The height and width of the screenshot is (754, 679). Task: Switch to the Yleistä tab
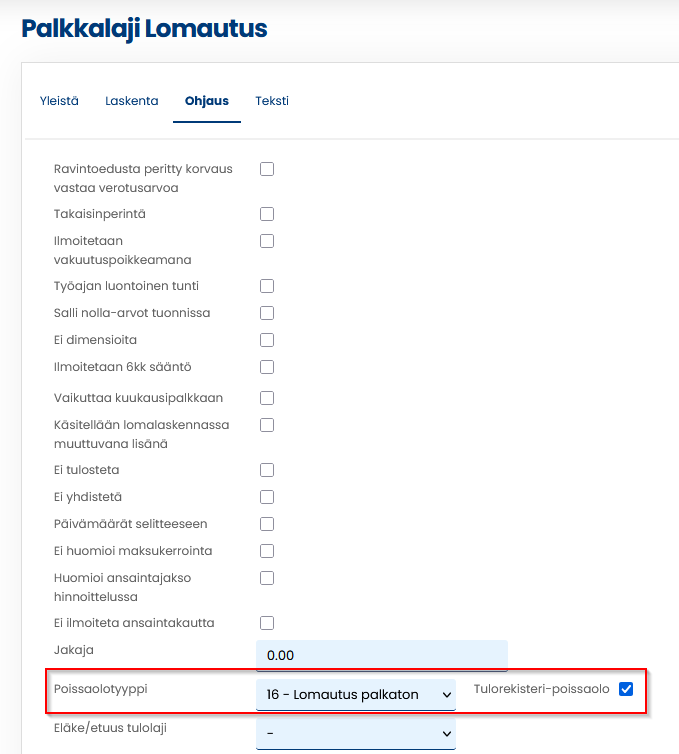(59, 101)
